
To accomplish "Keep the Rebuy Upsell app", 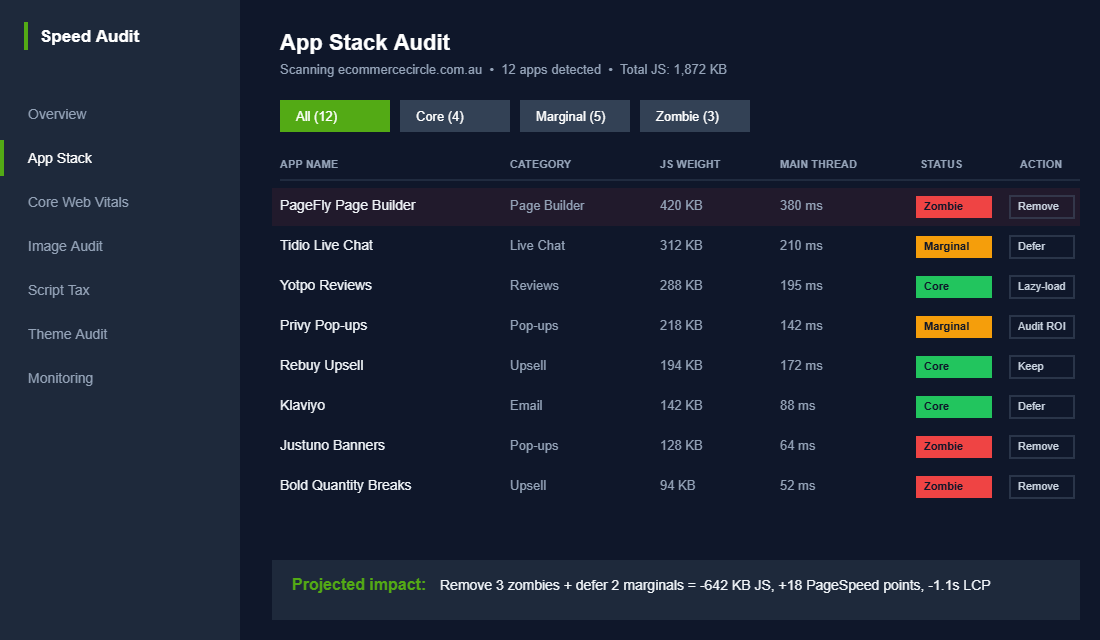I will click(x=1042, y=366).
